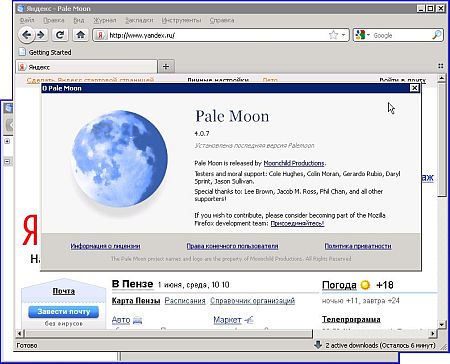Open the Авто link

click(121, 320)
